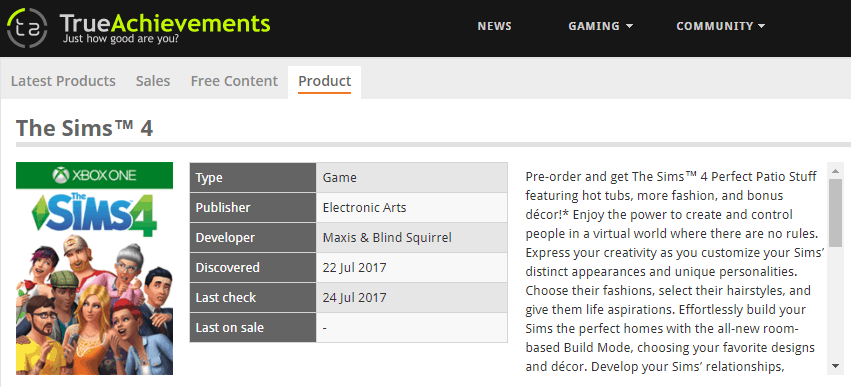Expand the Gaming dropdown menu
The height and width of the screenshot is (387, 851).
pos(600,26)
